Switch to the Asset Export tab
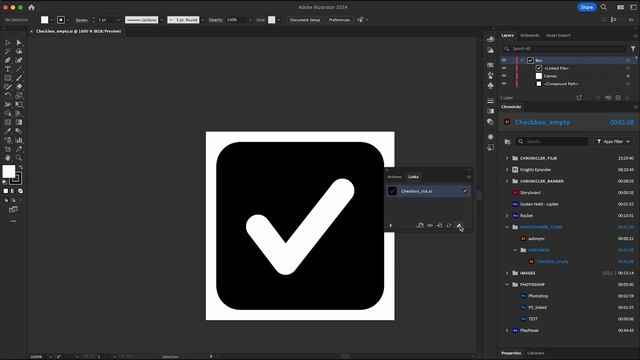 pyautogui.click(x=558, y=36)
